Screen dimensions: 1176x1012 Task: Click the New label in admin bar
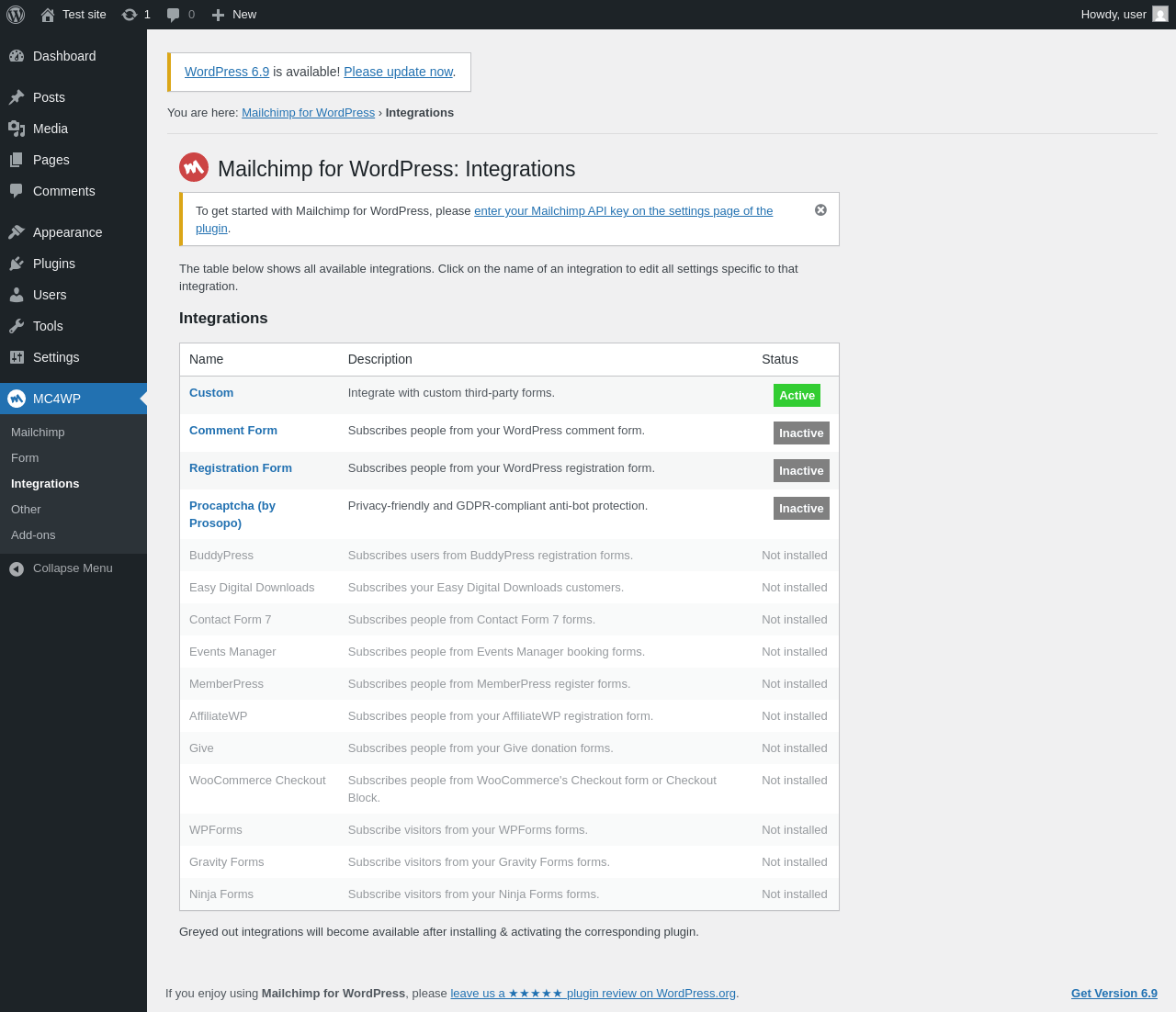point(244,15)
